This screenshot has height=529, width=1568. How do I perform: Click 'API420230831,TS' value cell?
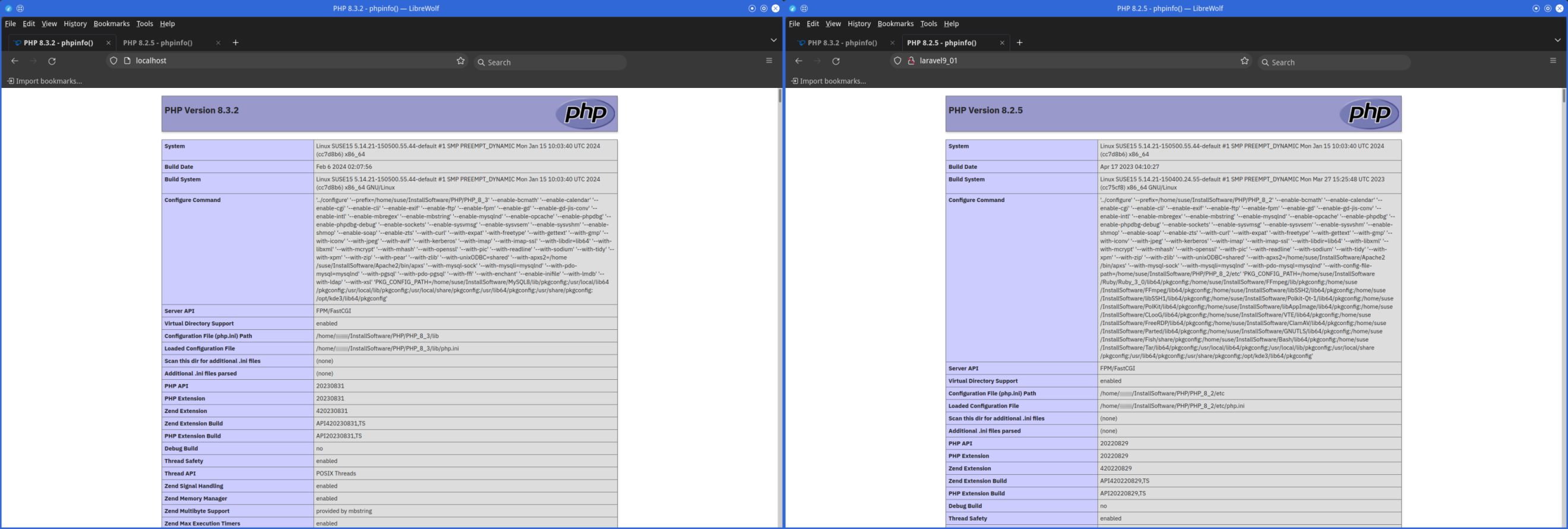pyautogui.click(x=465, y=424)
